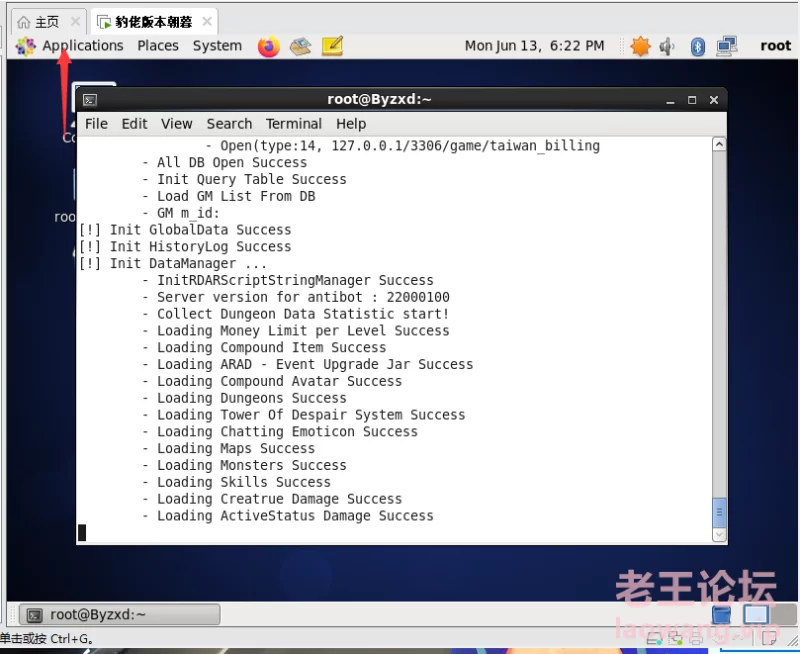Open the terminal View menu
The width and height of the screenshot is (800, 654).
pos(177,124)
